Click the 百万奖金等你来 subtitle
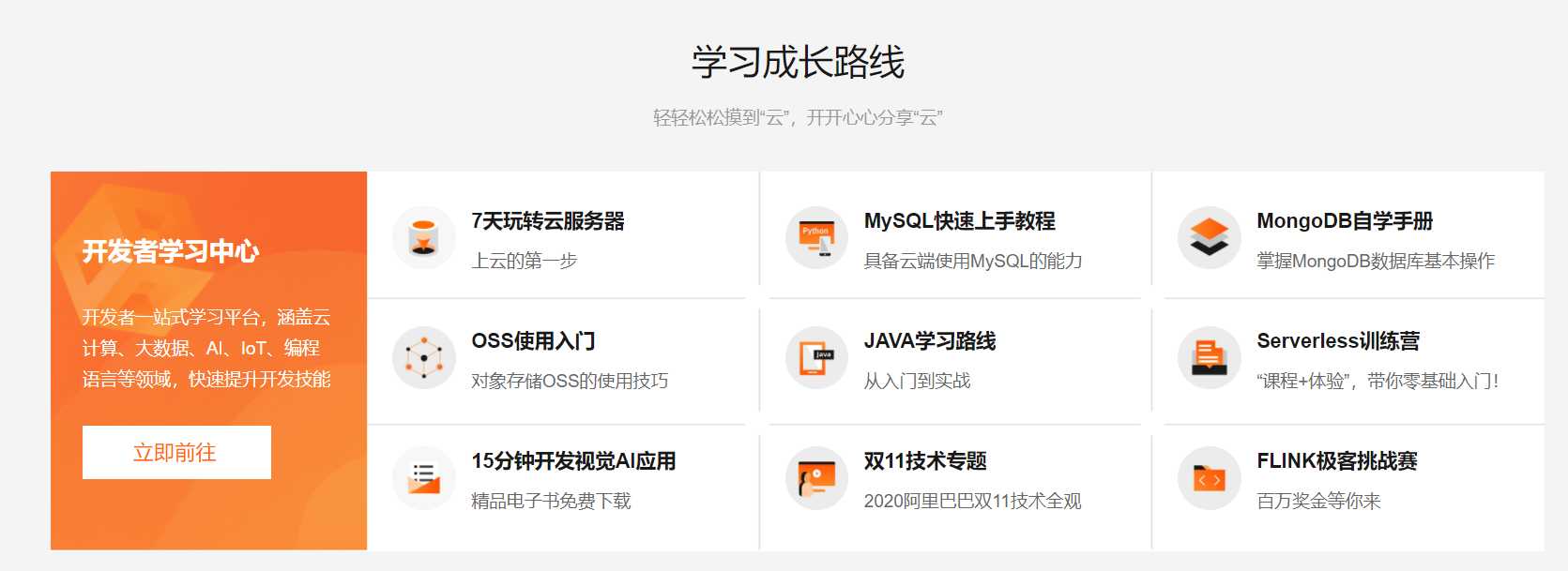This screenshot has width=1568, height=571. 1318,501
